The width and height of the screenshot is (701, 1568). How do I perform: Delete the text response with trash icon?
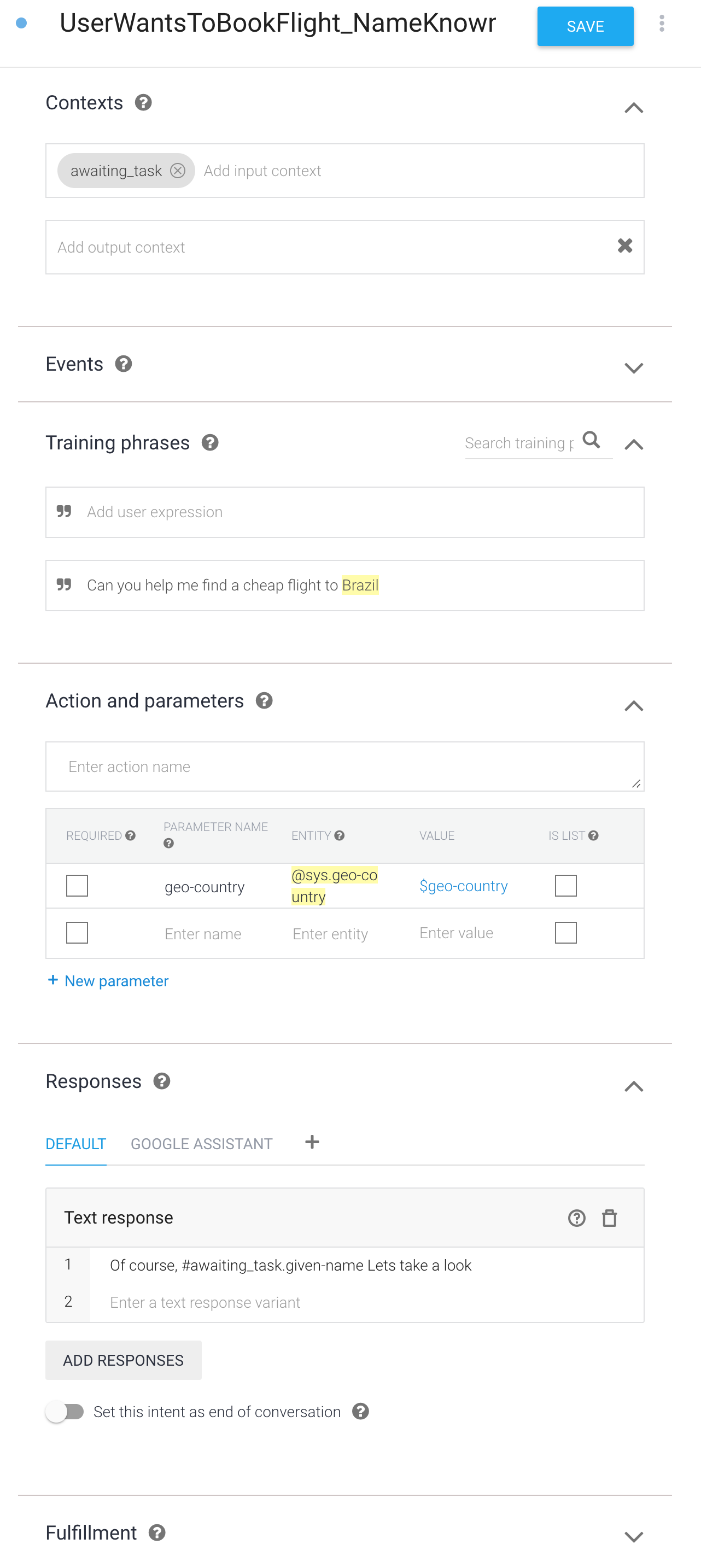click(609, 1218)
